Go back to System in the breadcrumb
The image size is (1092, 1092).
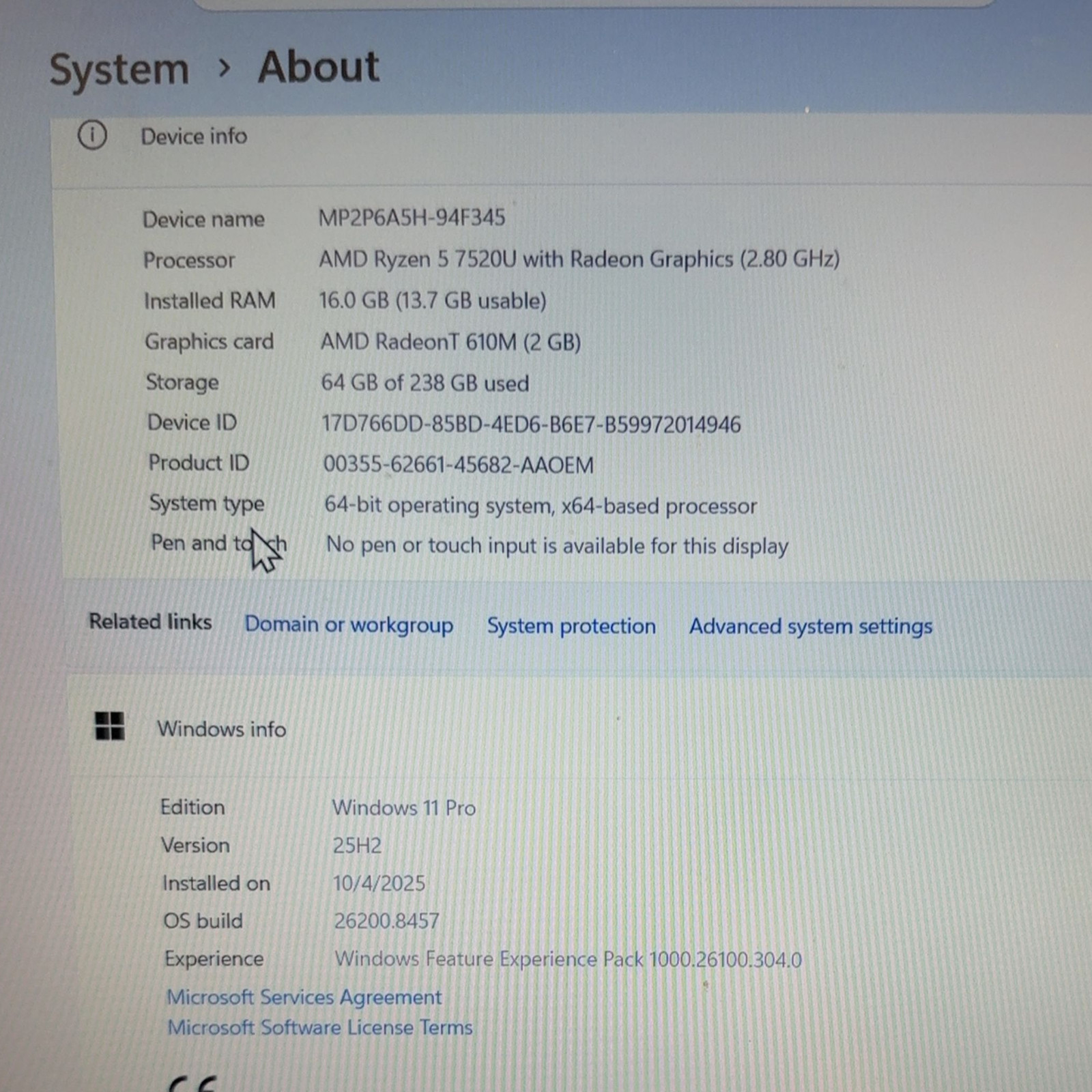click(119, 70)
